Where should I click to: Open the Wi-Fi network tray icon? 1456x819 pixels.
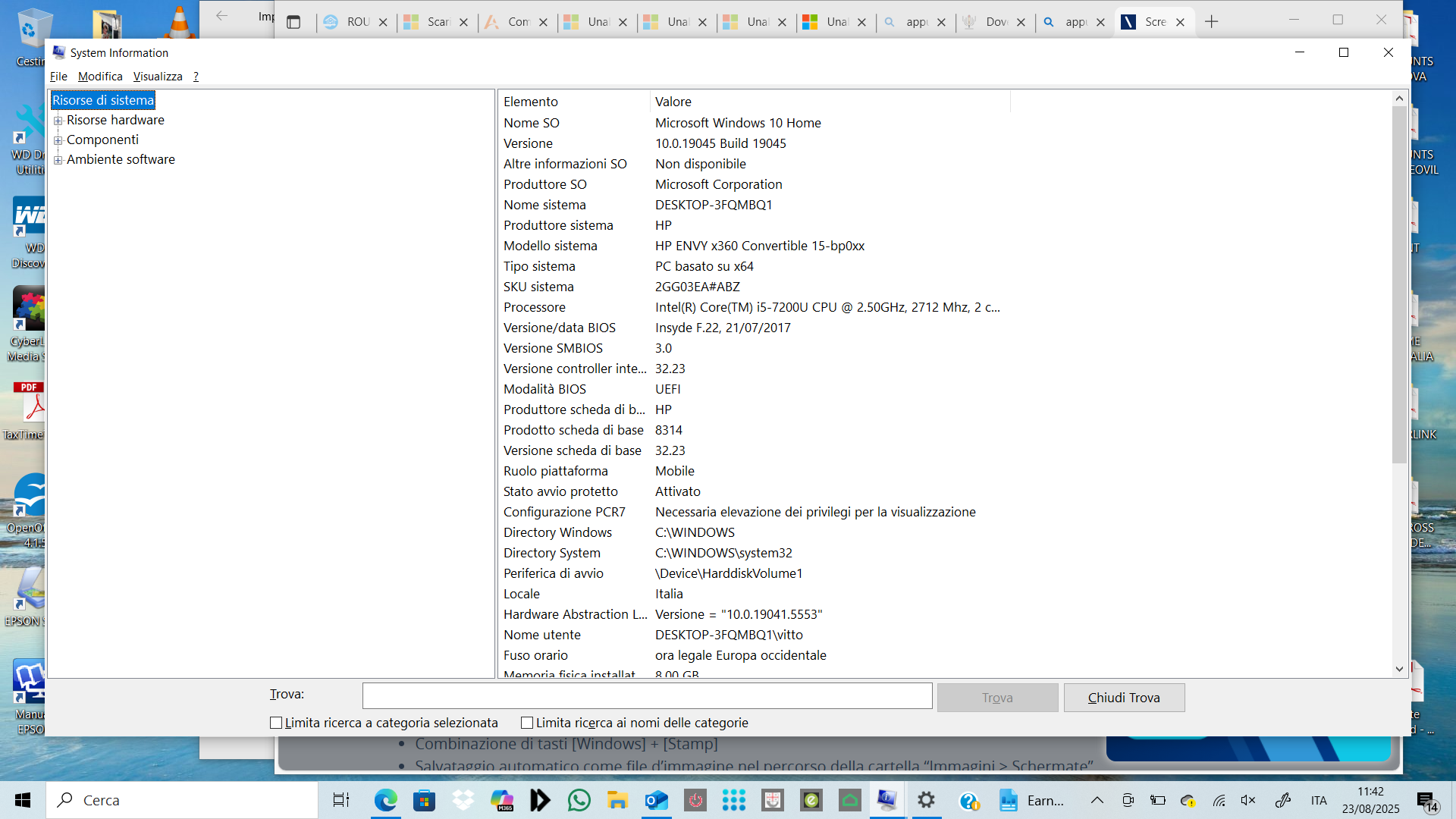coord(1219,800)
